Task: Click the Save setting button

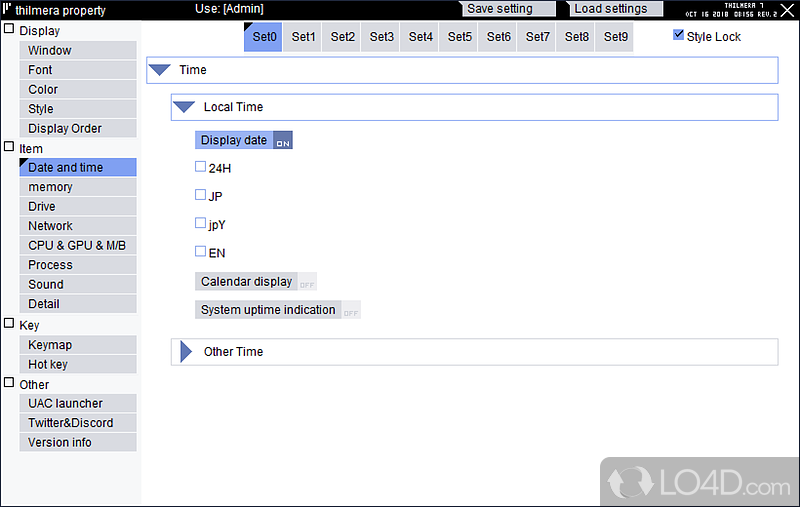Action: (x=508, y=9)
